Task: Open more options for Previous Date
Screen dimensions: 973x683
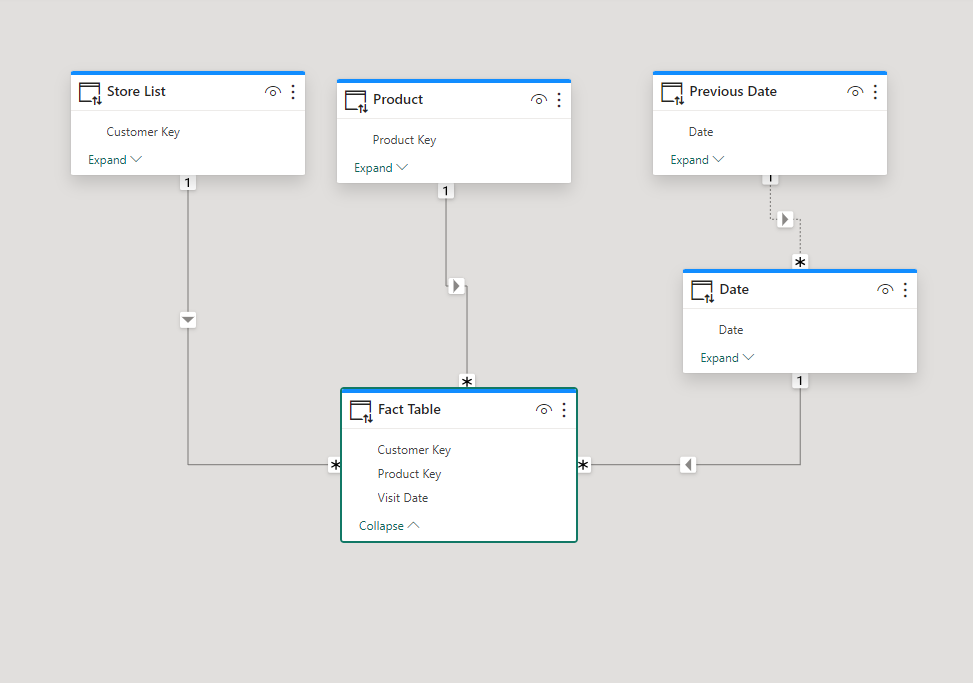Action: (875, 92)
